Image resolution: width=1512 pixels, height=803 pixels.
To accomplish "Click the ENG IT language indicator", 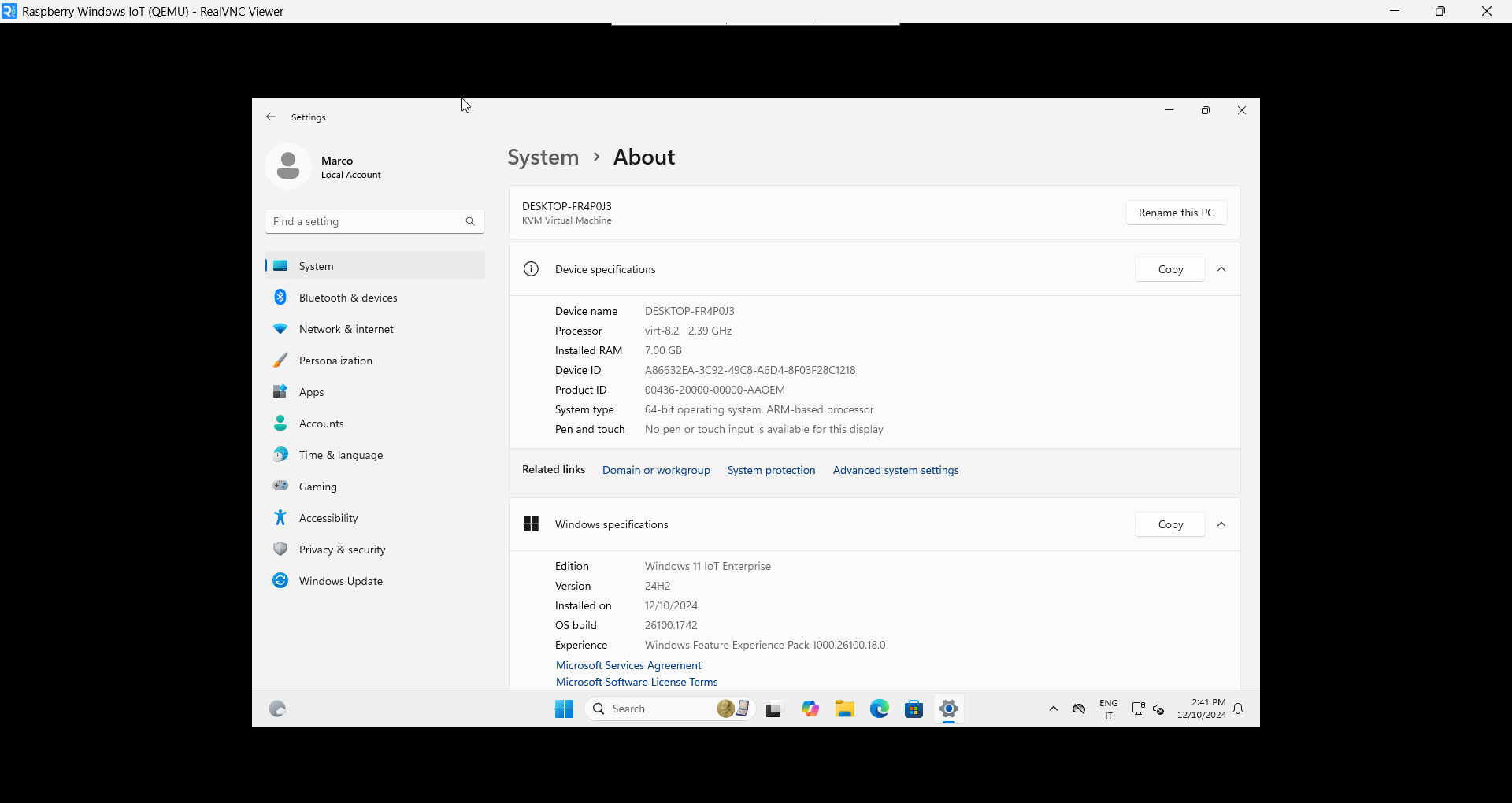I will tap(1109, 709).
